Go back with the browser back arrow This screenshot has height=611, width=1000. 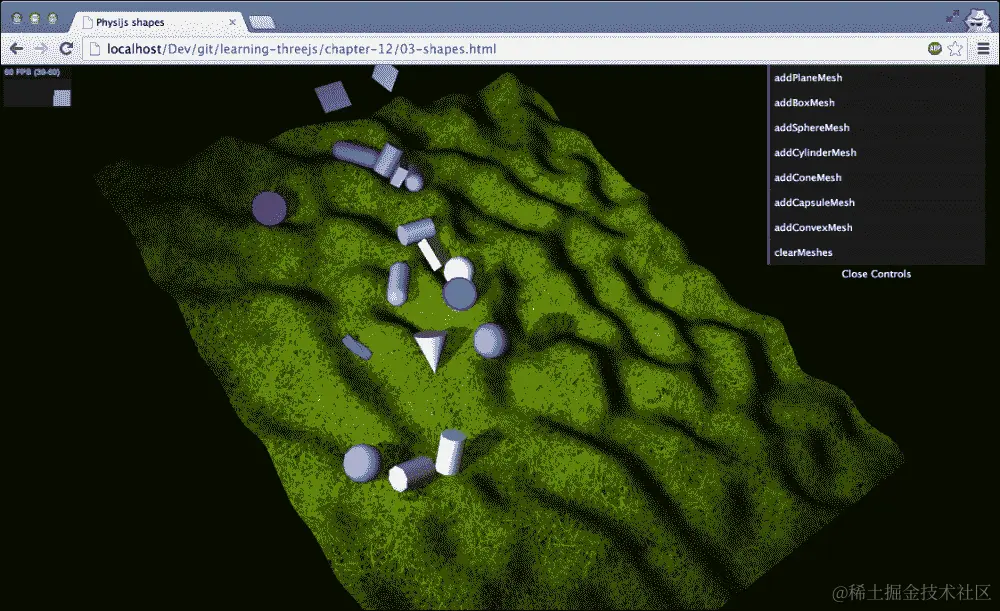coord(16,48)
